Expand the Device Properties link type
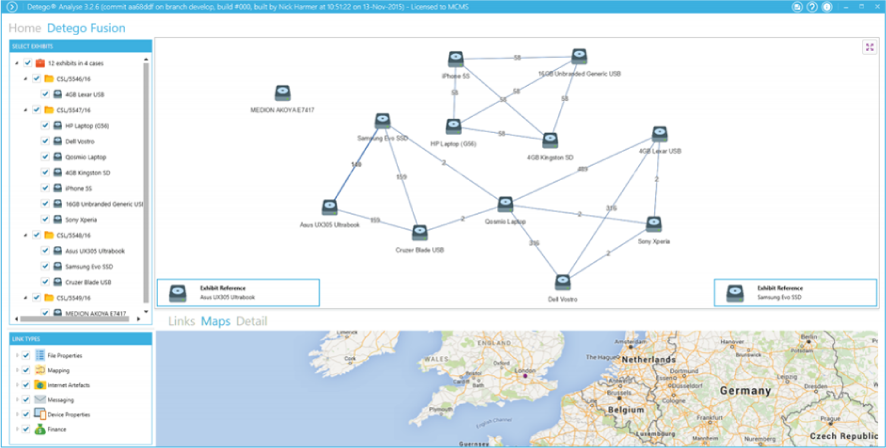This screenshot has width=886, height=448. pyautogui.click(x=17, y=414)
